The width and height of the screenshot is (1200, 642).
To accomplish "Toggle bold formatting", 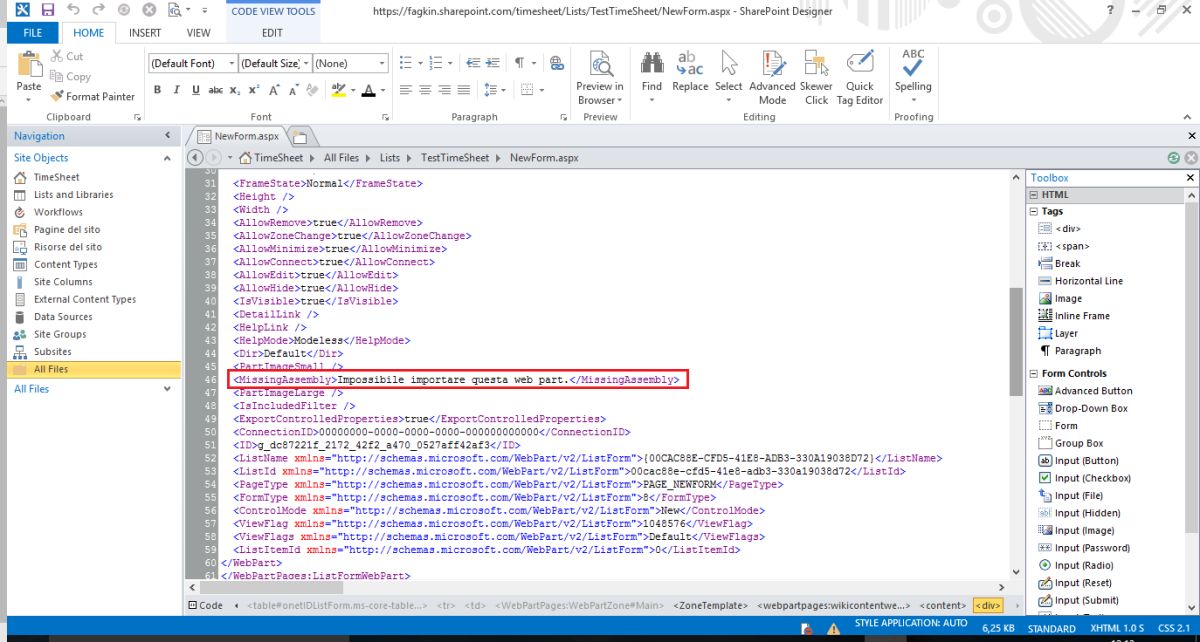I will pos(158,89).
